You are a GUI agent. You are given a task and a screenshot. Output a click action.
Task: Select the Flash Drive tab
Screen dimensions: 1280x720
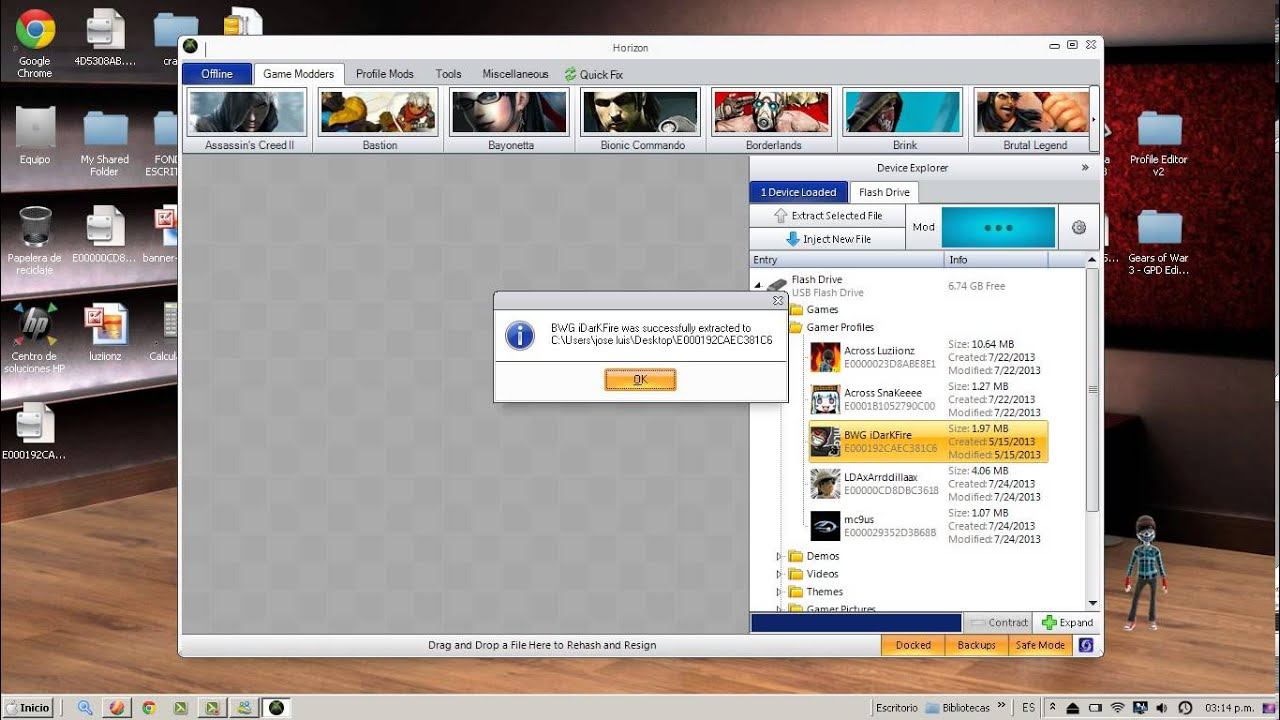coord(884,192)
